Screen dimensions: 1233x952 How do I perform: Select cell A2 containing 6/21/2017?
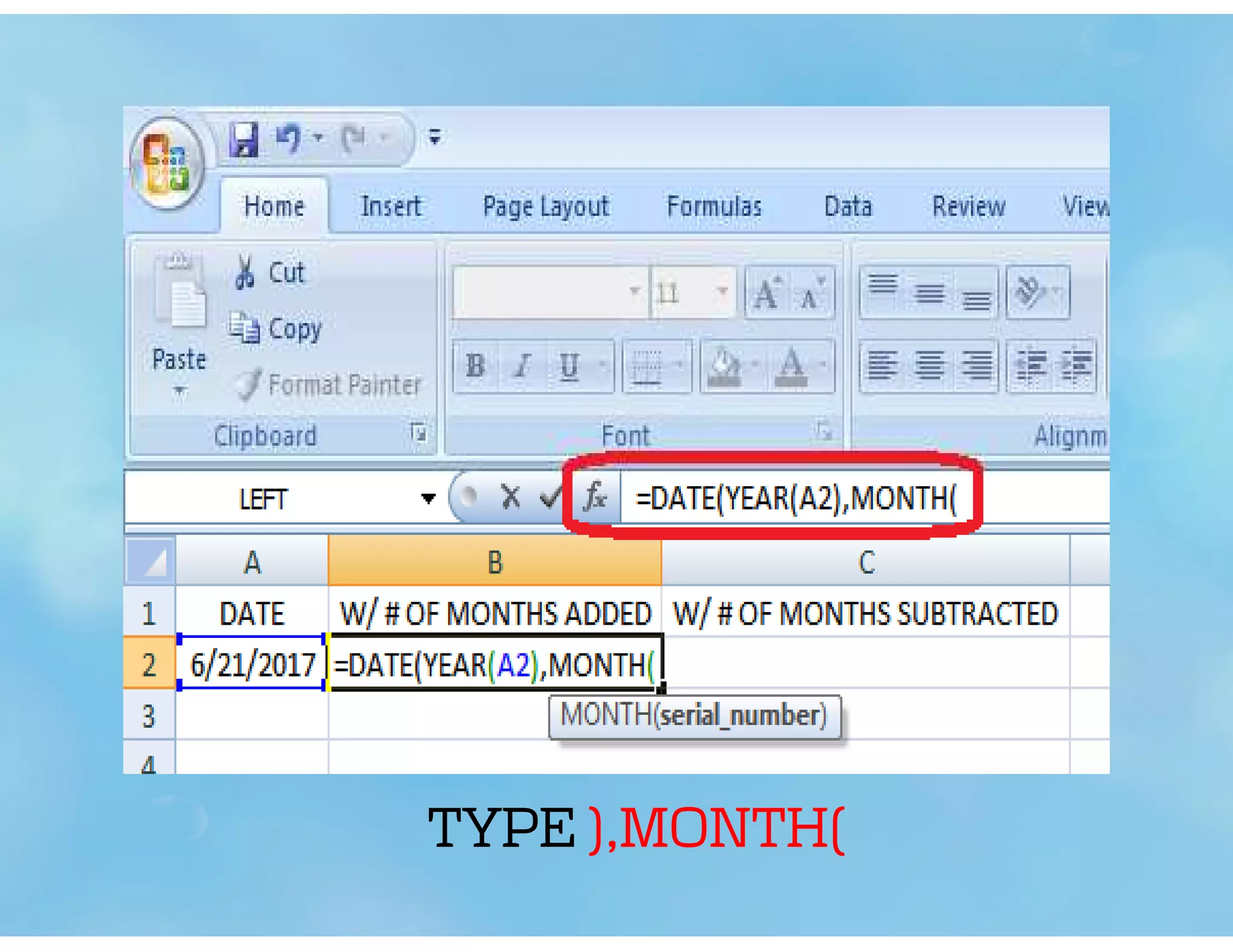point(252,664)
